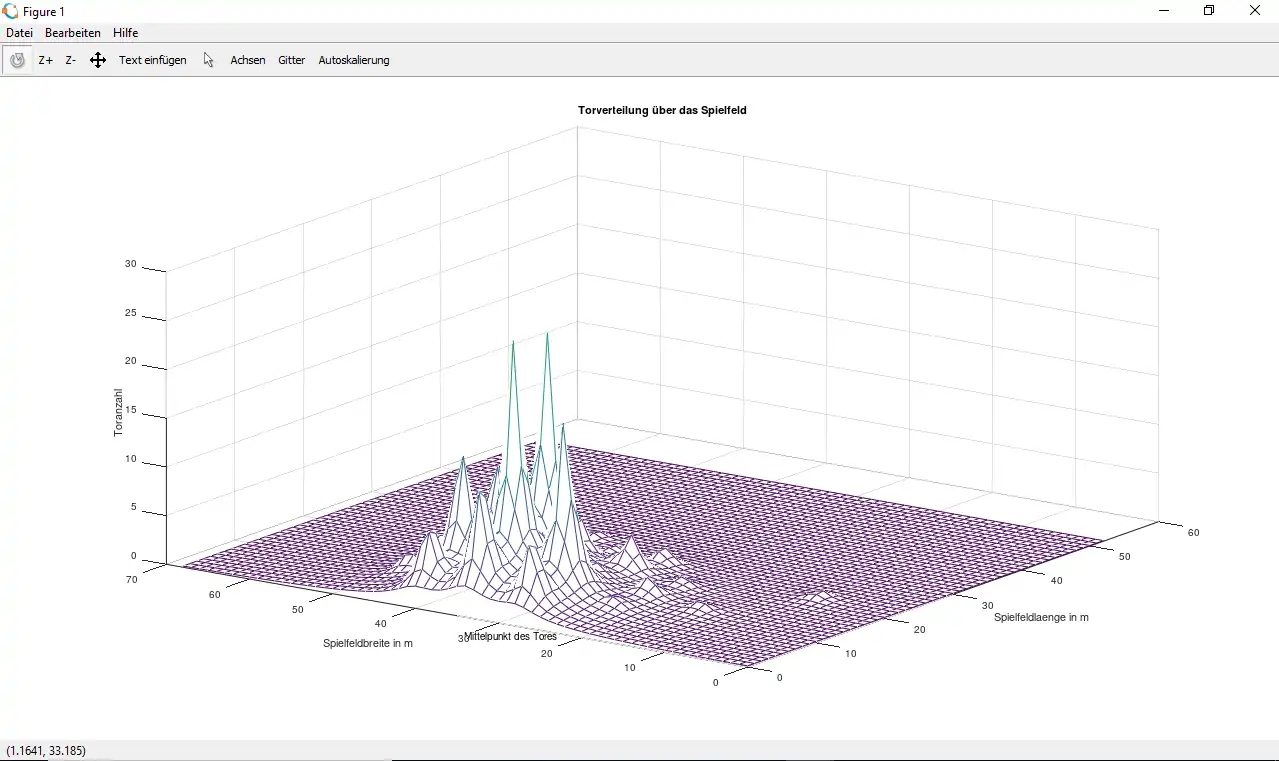Select the plot title Torverteilung über das Spielfeld
The image size is (1279, 761).
click(662, 110)
